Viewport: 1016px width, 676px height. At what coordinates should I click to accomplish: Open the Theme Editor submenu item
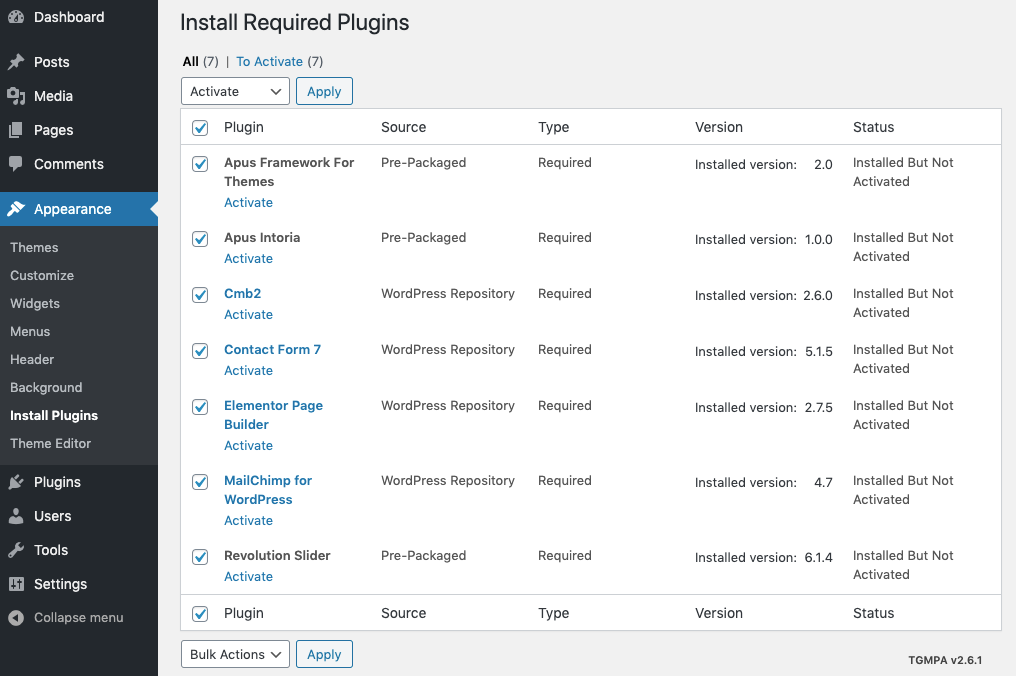50,443
